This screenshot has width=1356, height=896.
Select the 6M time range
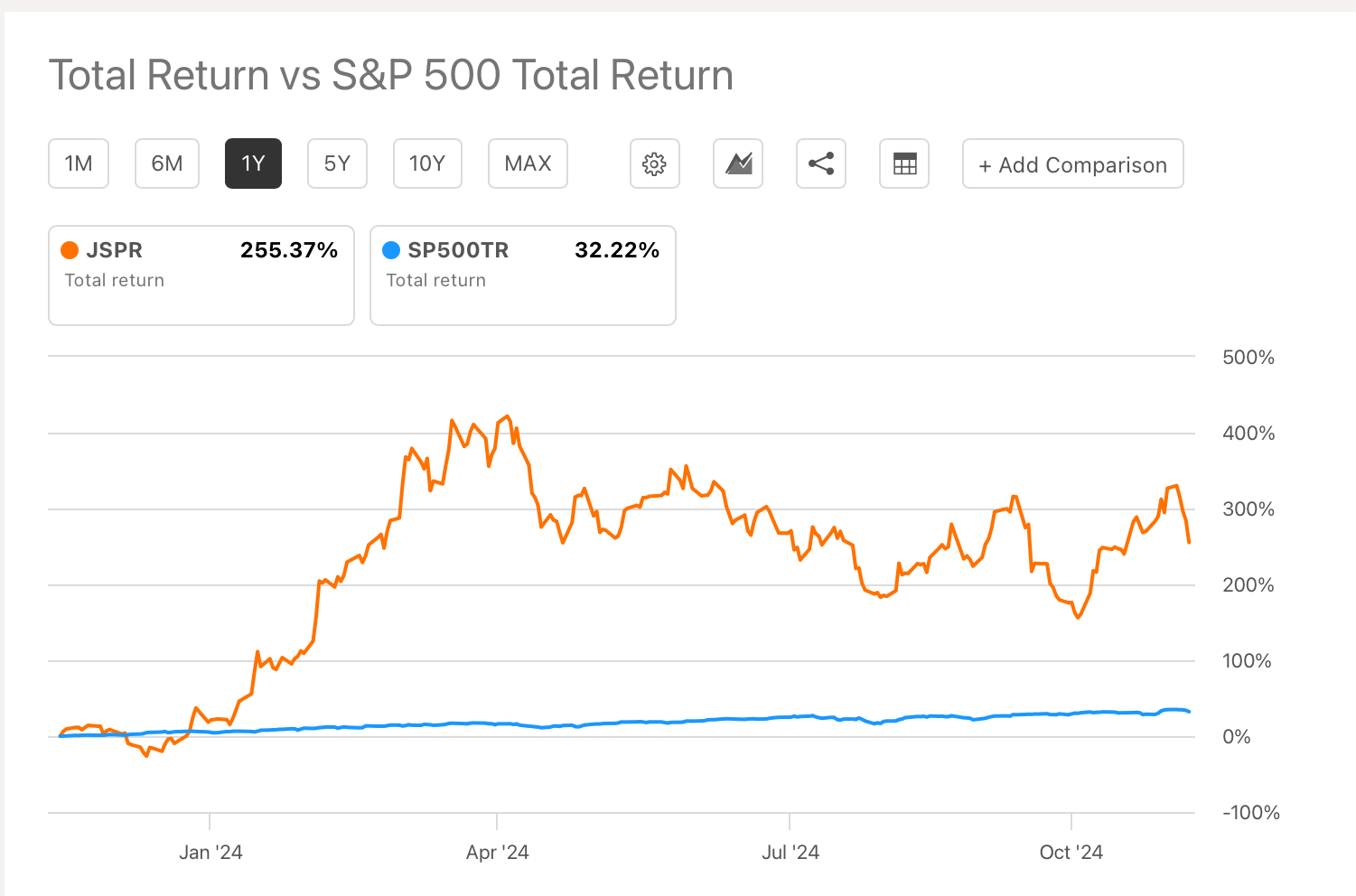167,163
